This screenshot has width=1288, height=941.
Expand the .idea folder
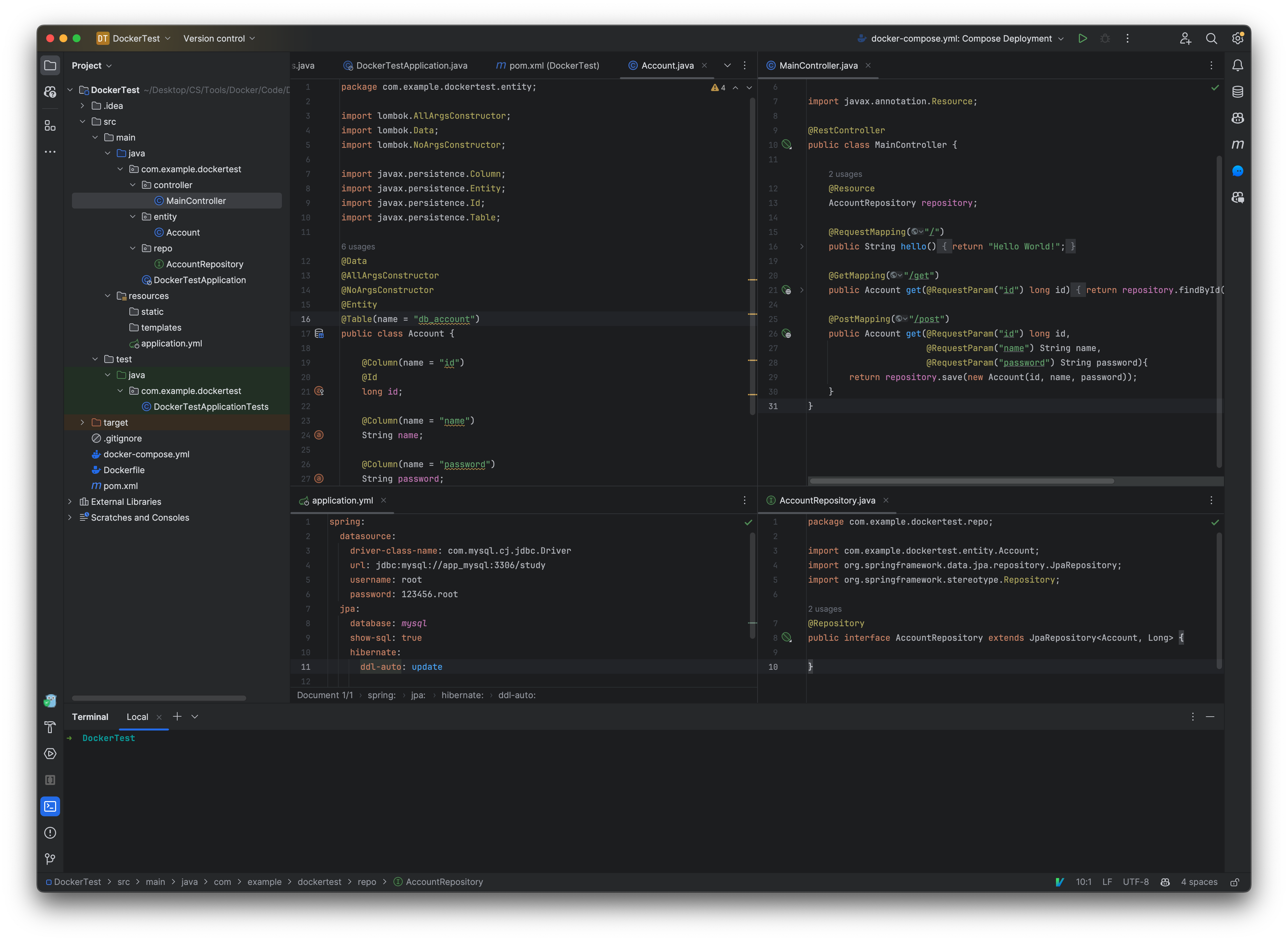pos(83,105)
